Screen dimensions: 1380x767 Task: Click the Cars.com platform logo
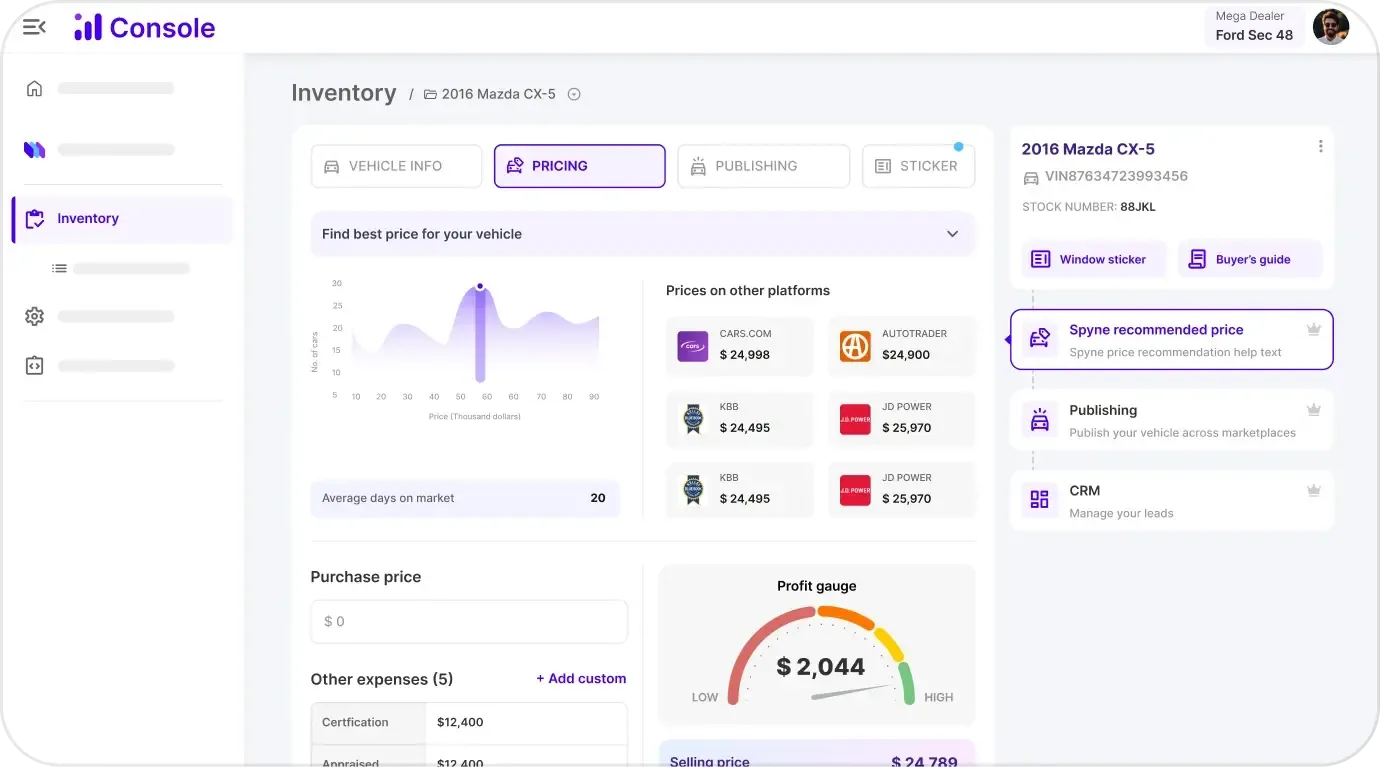pyautogui.click(x=692, y=346)
